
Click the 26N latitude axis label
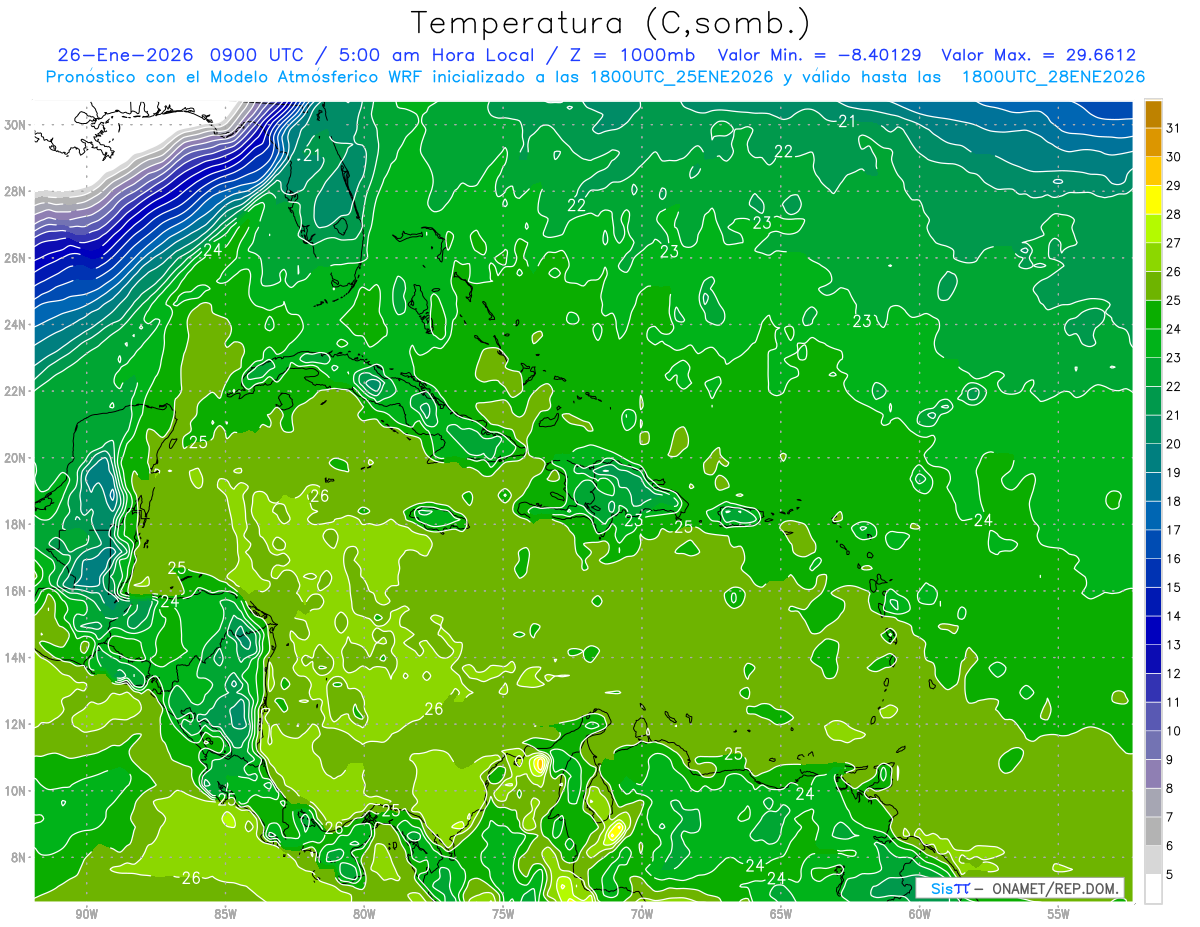point(15,258)
